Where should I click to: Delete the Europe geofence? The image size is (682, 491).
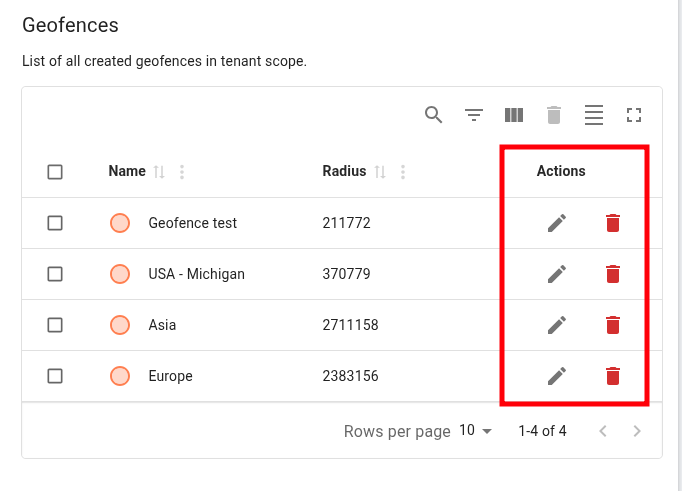(613, 376)
